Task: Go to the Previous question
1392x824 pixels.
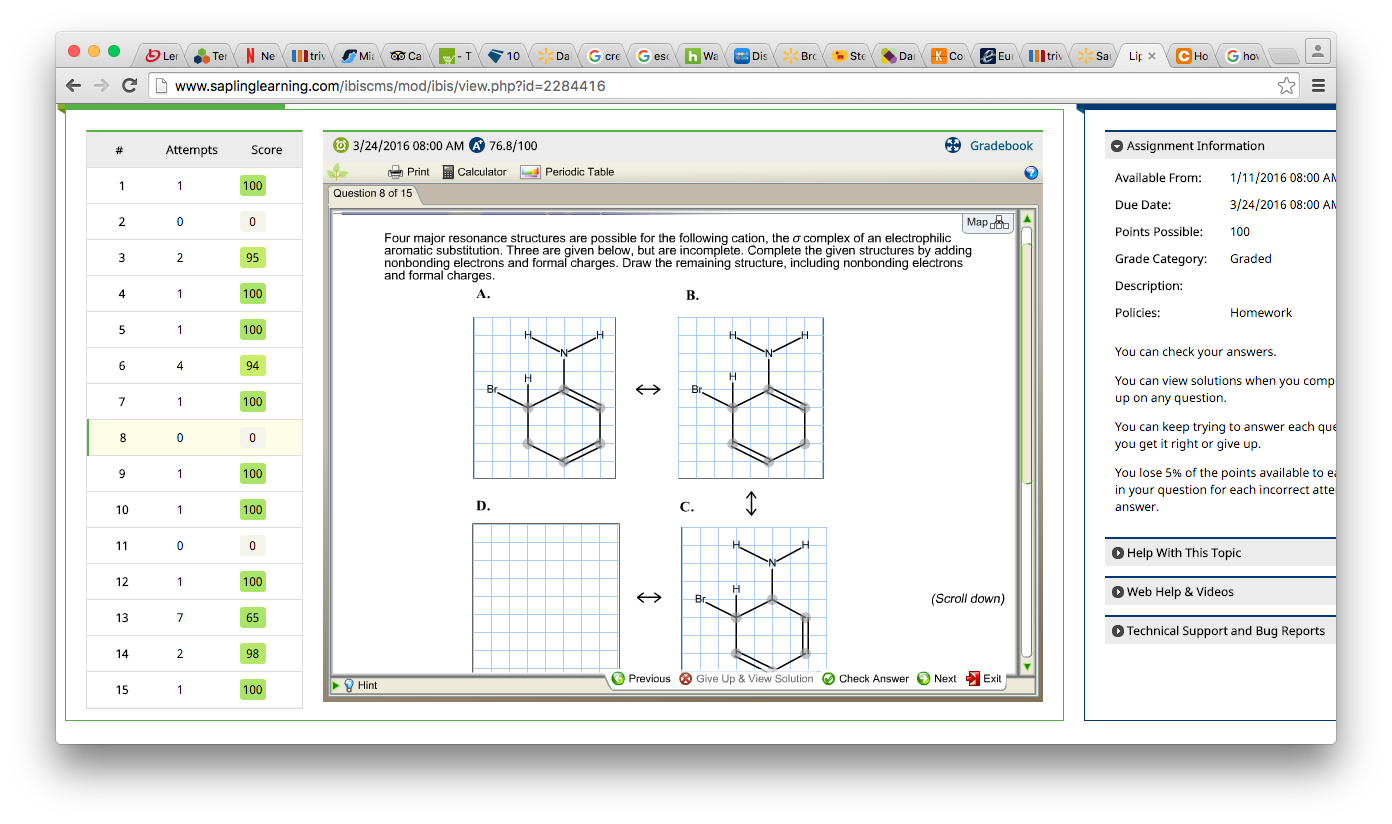Action: pos(641,679)
